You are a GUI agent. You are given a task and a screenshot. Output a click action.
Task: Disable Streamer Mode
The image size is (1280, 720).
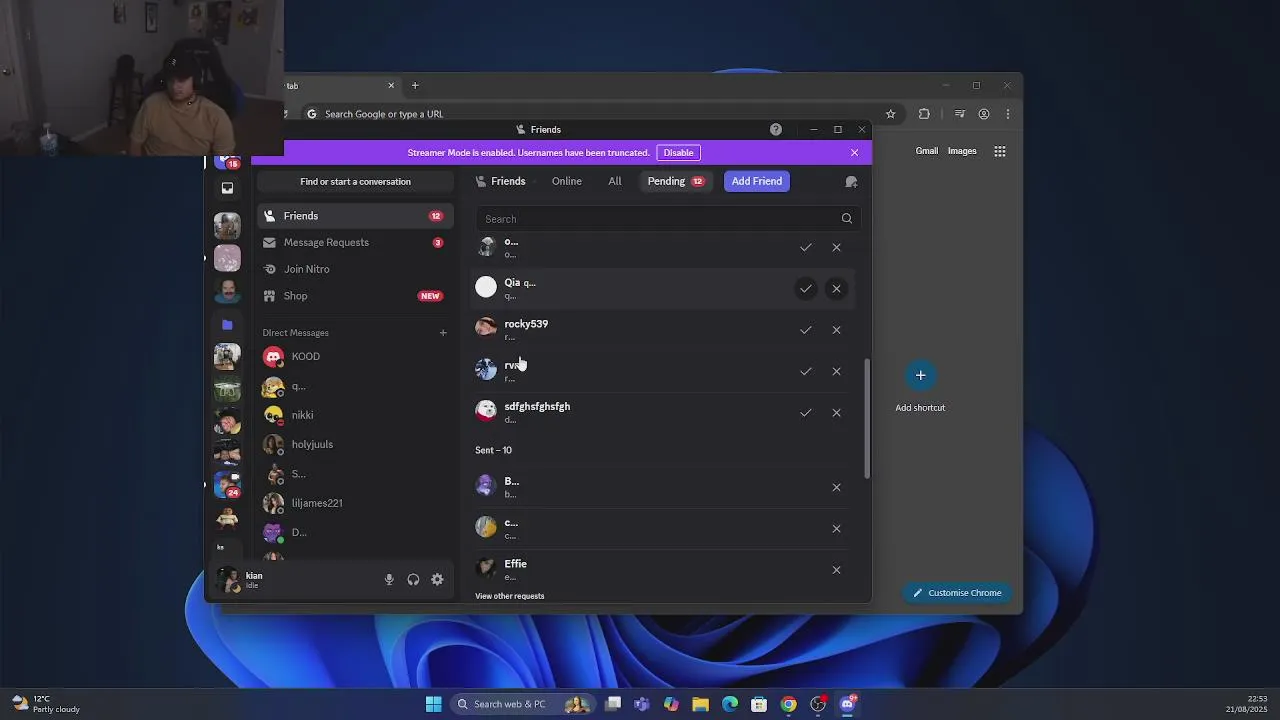point(678,153)
